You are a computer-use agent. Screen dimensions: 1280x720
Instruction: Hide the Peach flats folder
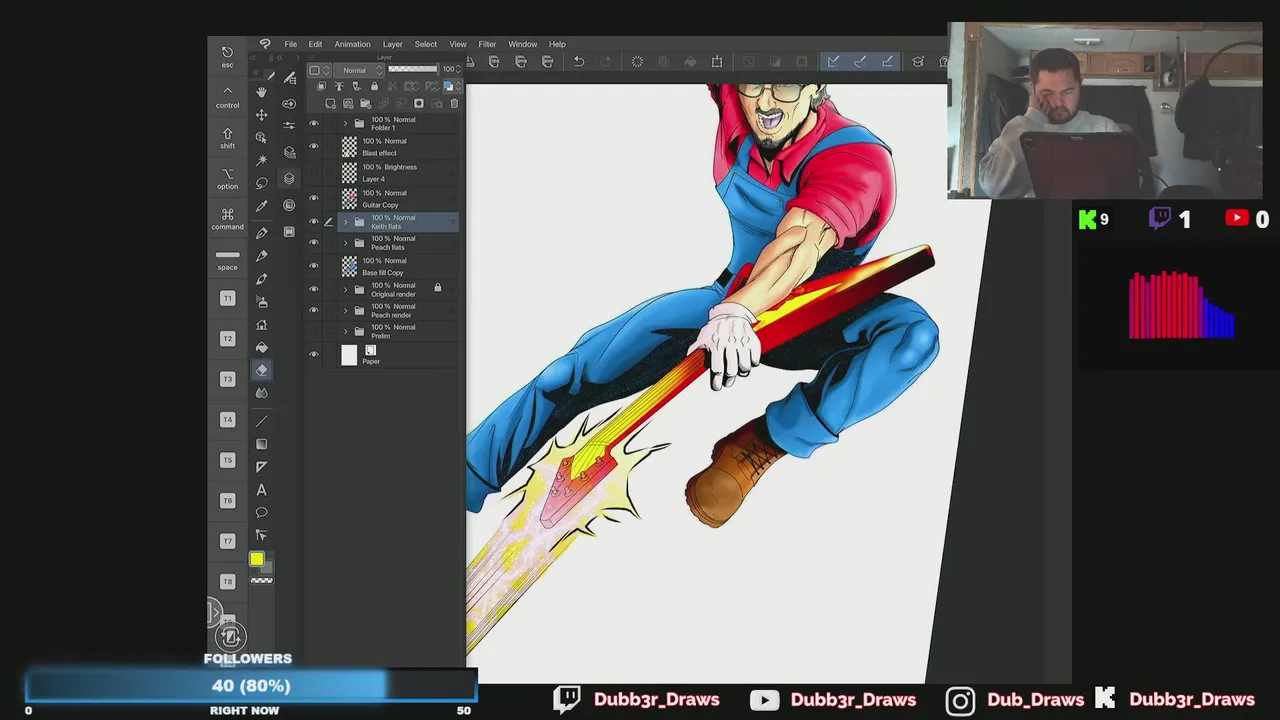click(314, 243)
